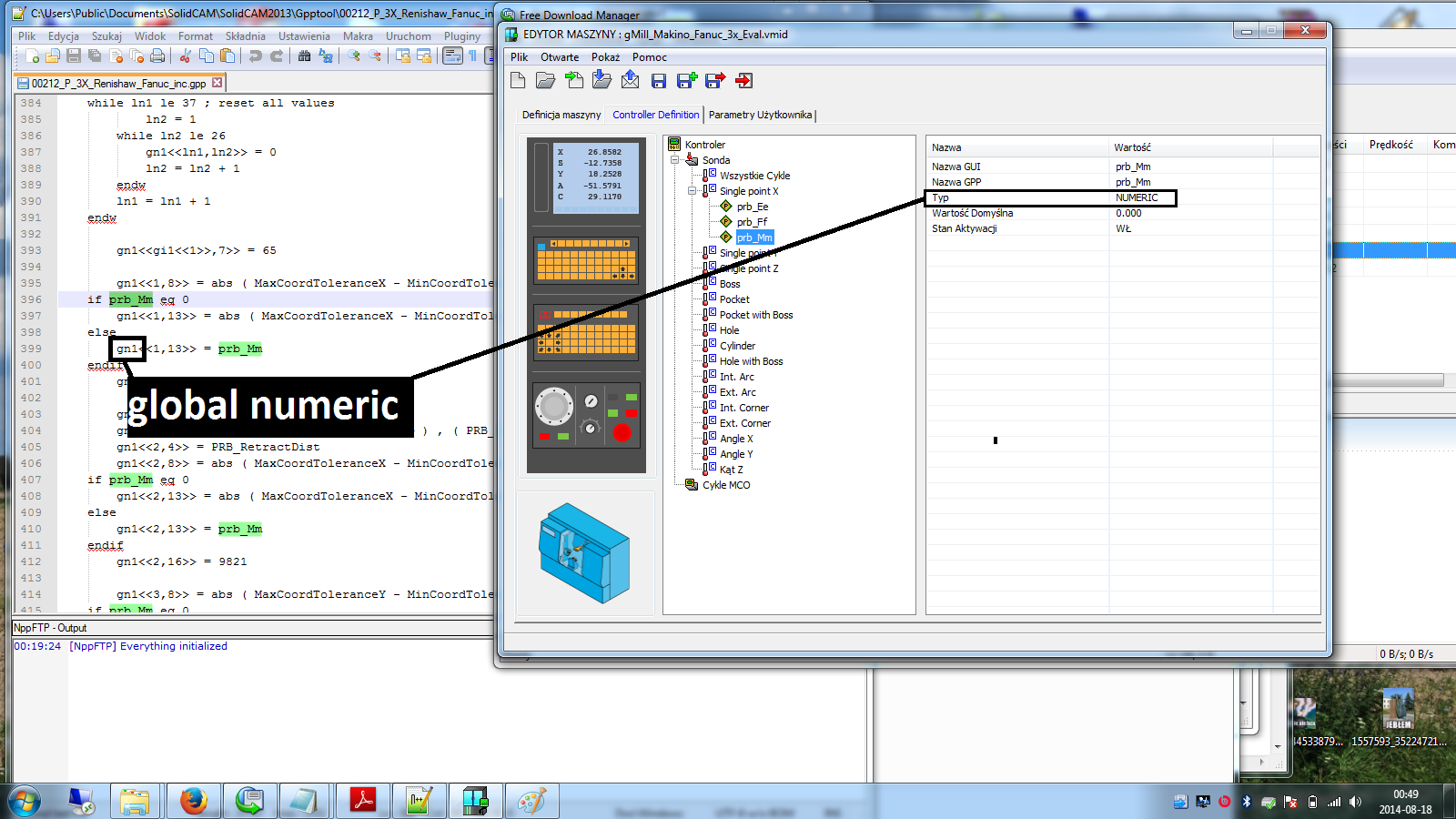Click Notepad++ redo icon
This screenshot has width=1456, height=819.
[x=277, y=56]
